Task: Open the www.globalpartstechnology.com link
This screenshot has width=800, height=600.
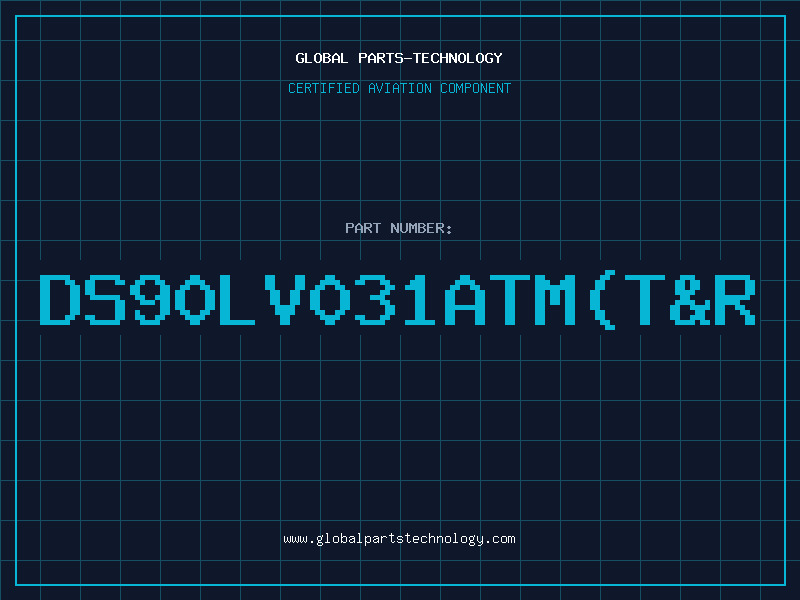Action: point(399,539)
